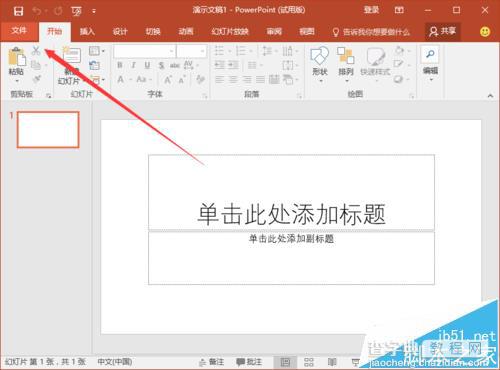Open the Shapes (形状) gallery
Screen dimensions: 500x370
pyautogui.click(x=320, y=63)
